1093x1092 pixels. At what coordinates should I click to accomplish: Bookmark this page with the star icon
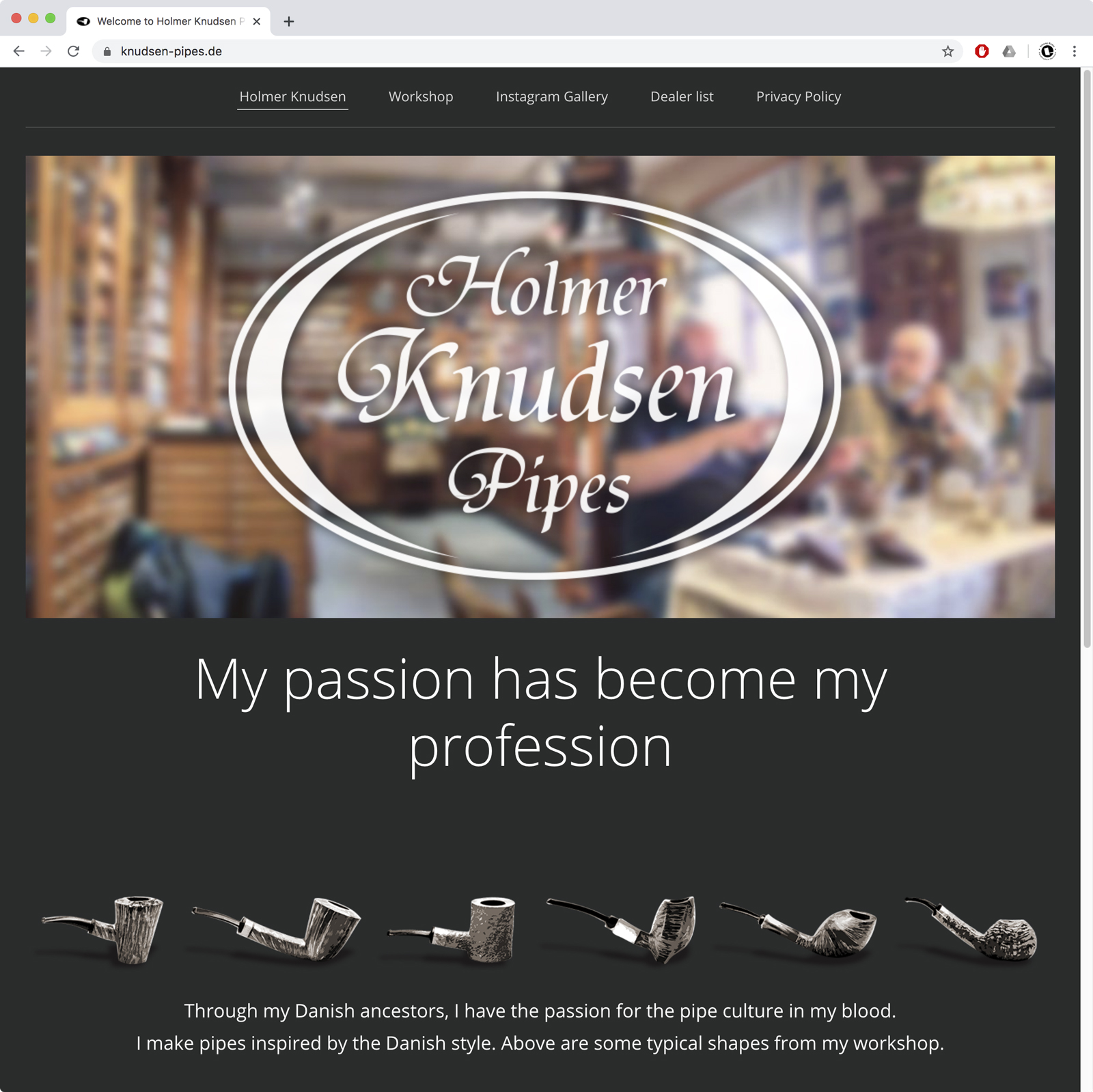tap(947, 51)
